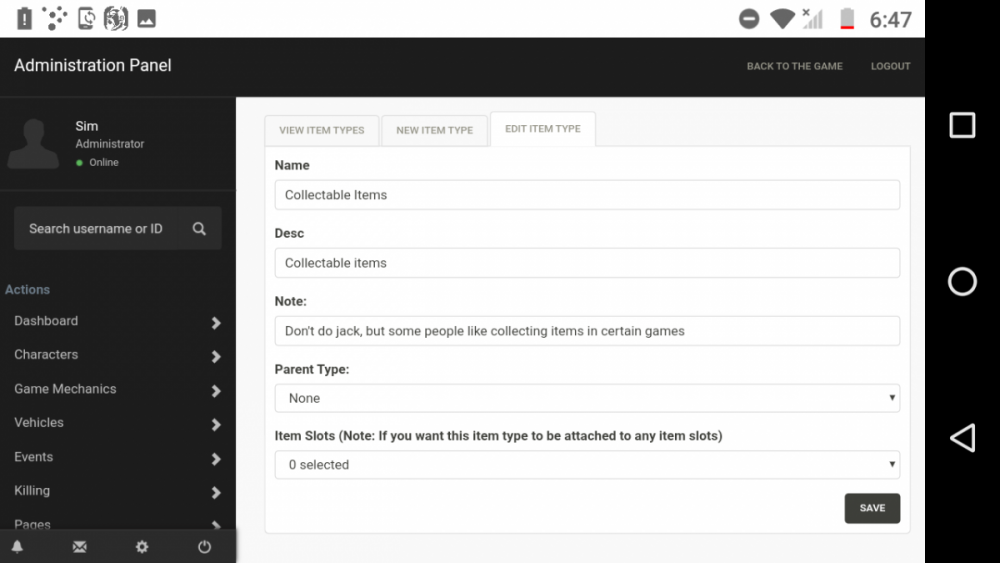This screenshot has width=1000, height=563.
Task: Open the Parent Type dropdown
Action: (x=587, y=398)
